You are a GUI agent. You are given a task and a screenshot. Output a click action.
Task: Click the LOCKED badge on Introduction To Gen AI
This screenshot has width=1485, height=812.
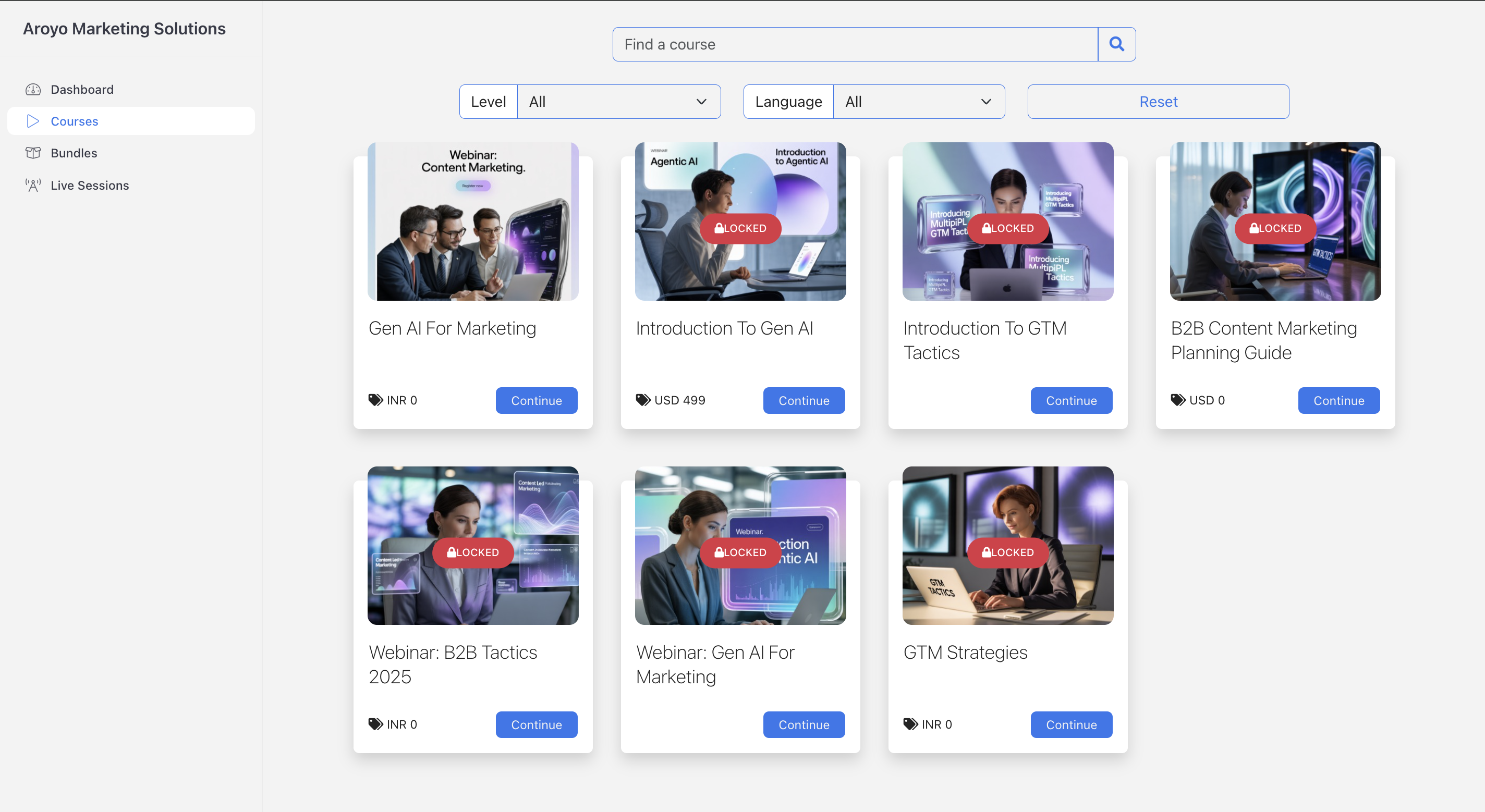coord(740,228)
